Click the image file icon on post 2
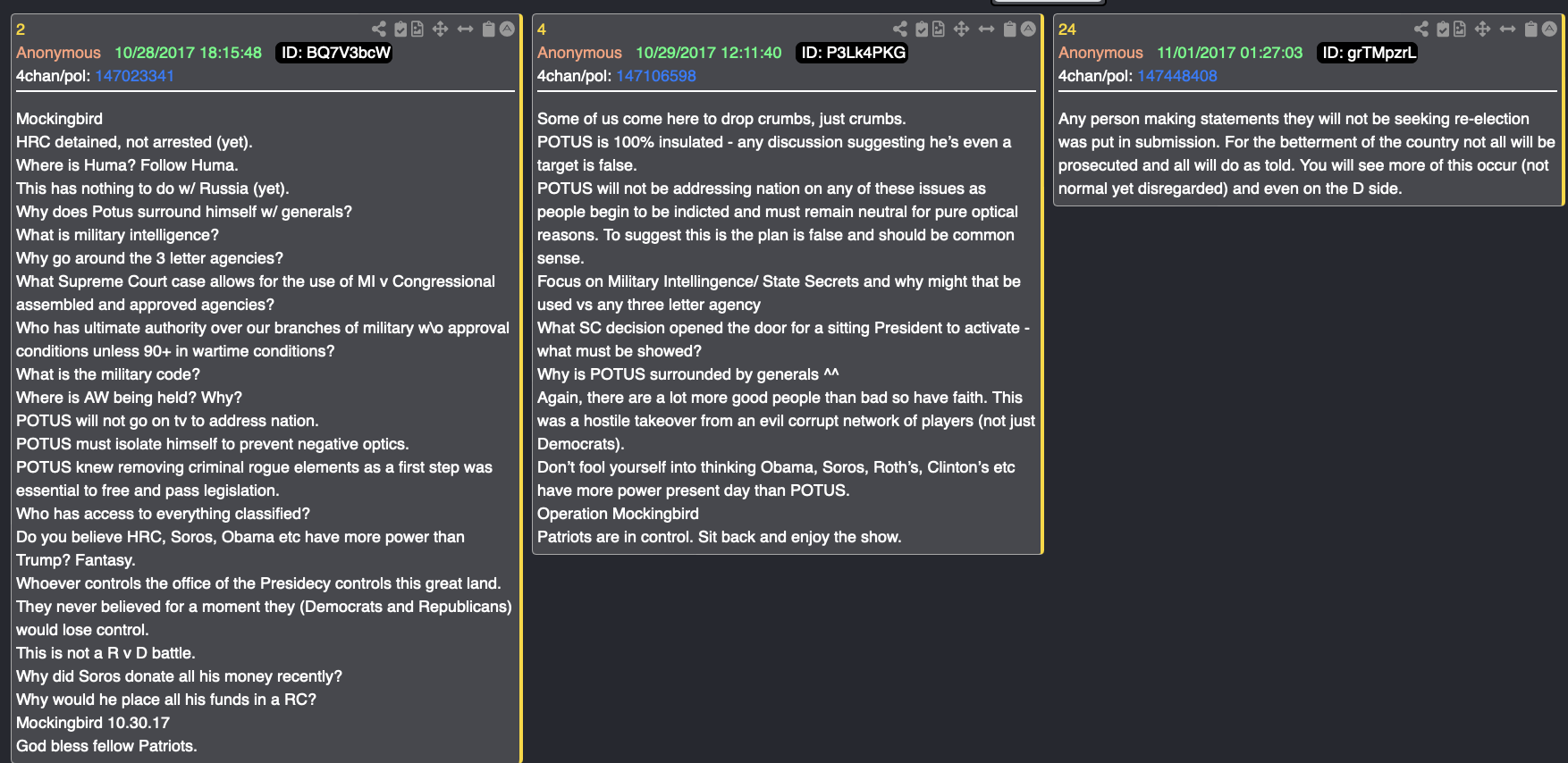This screenshot has height=763, width=1568. pyautogui.click(x=417, y=29)
